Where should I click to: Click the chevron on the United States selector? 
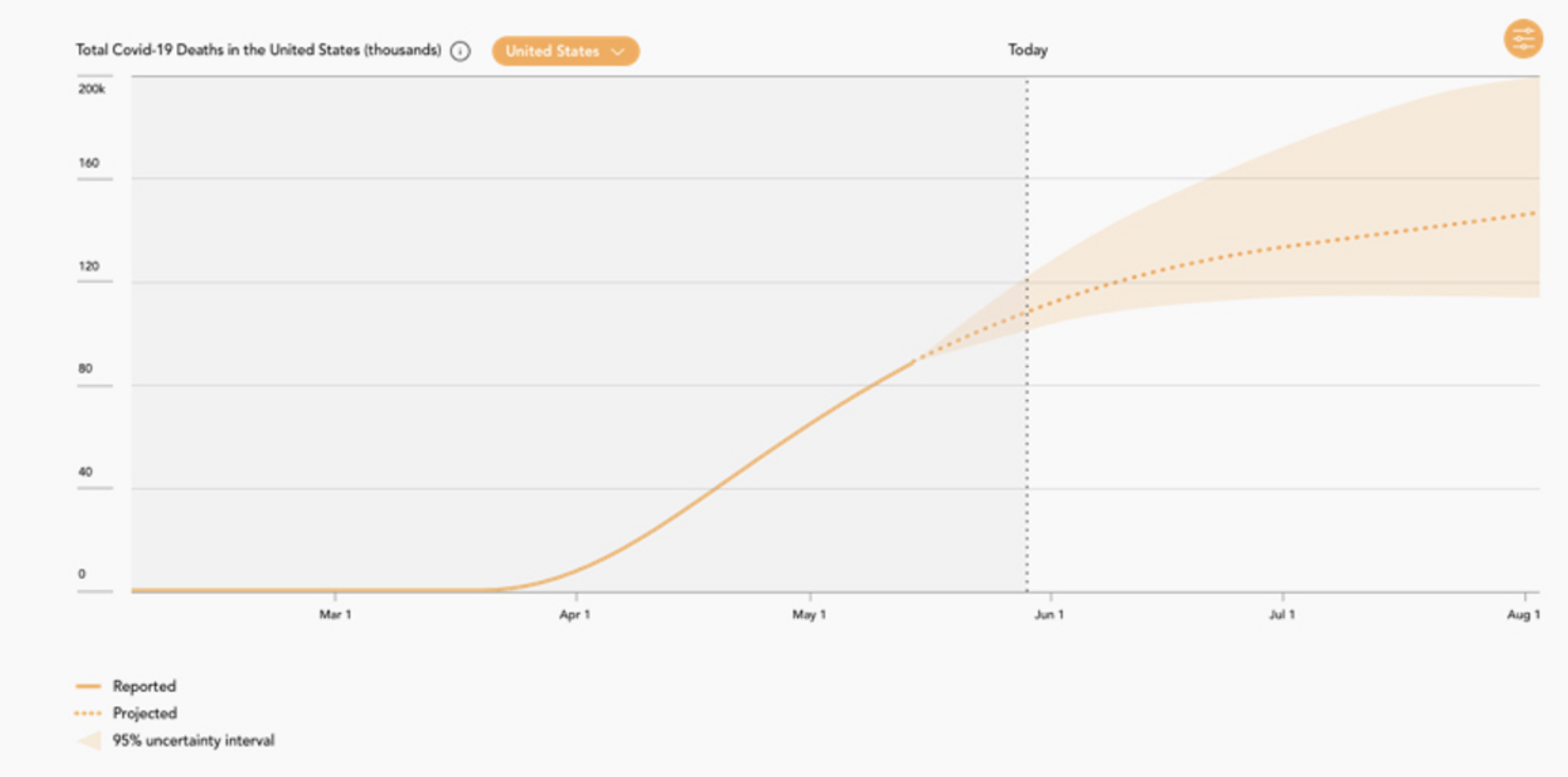pos(618,51)
